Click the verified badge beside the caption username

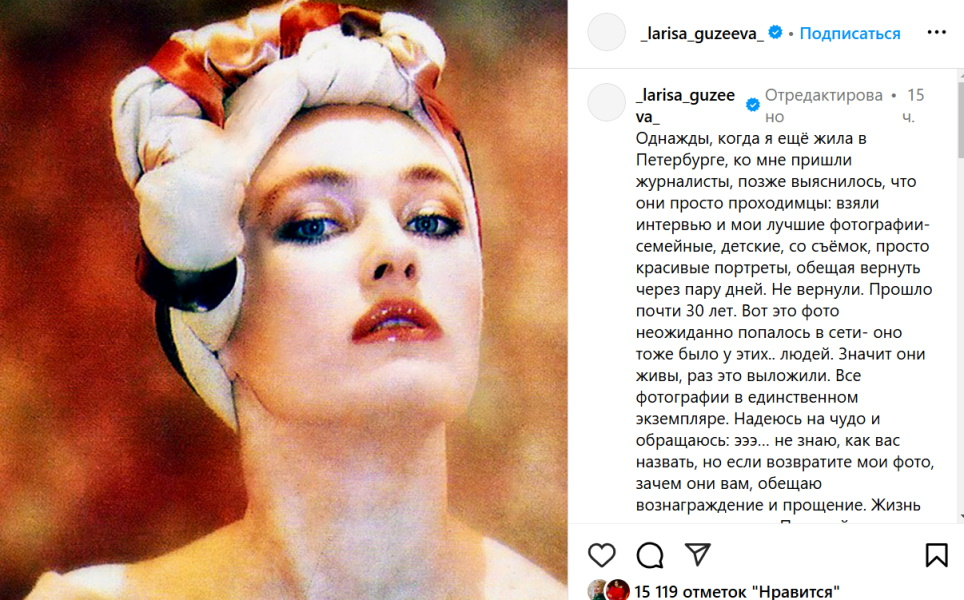(753, 105)
